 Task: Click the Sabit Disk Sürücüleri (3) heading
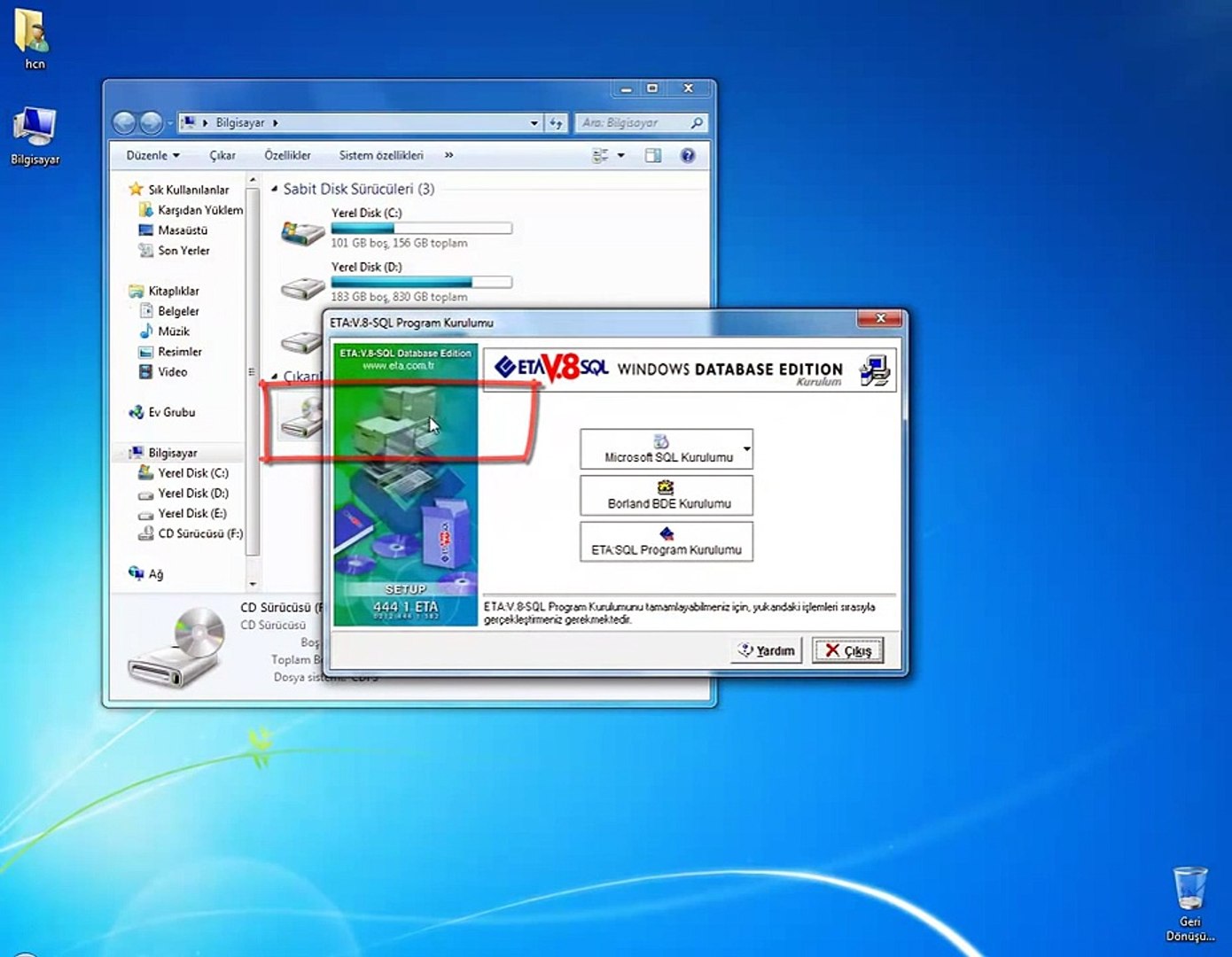pos(359,189)
